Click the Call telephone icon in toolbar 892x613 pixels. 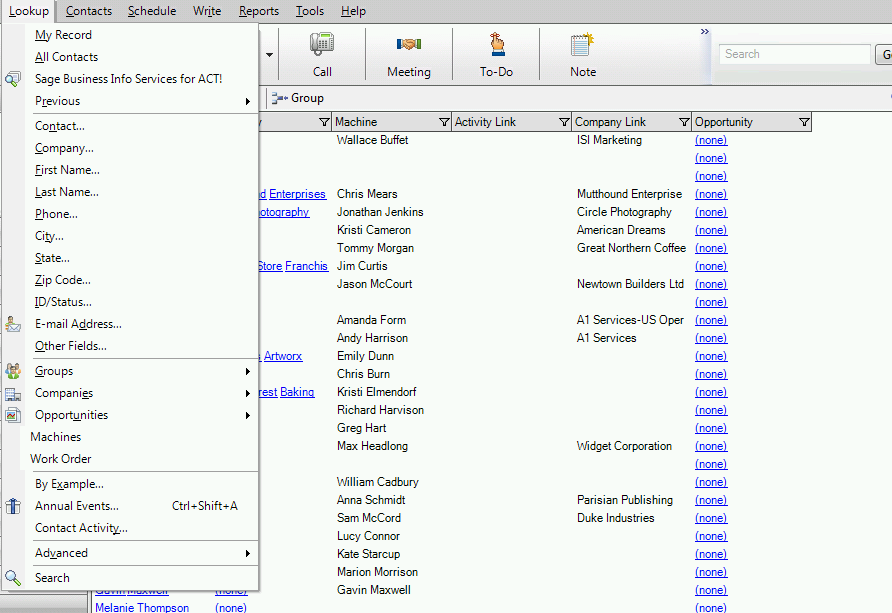(x=322, y=44)
